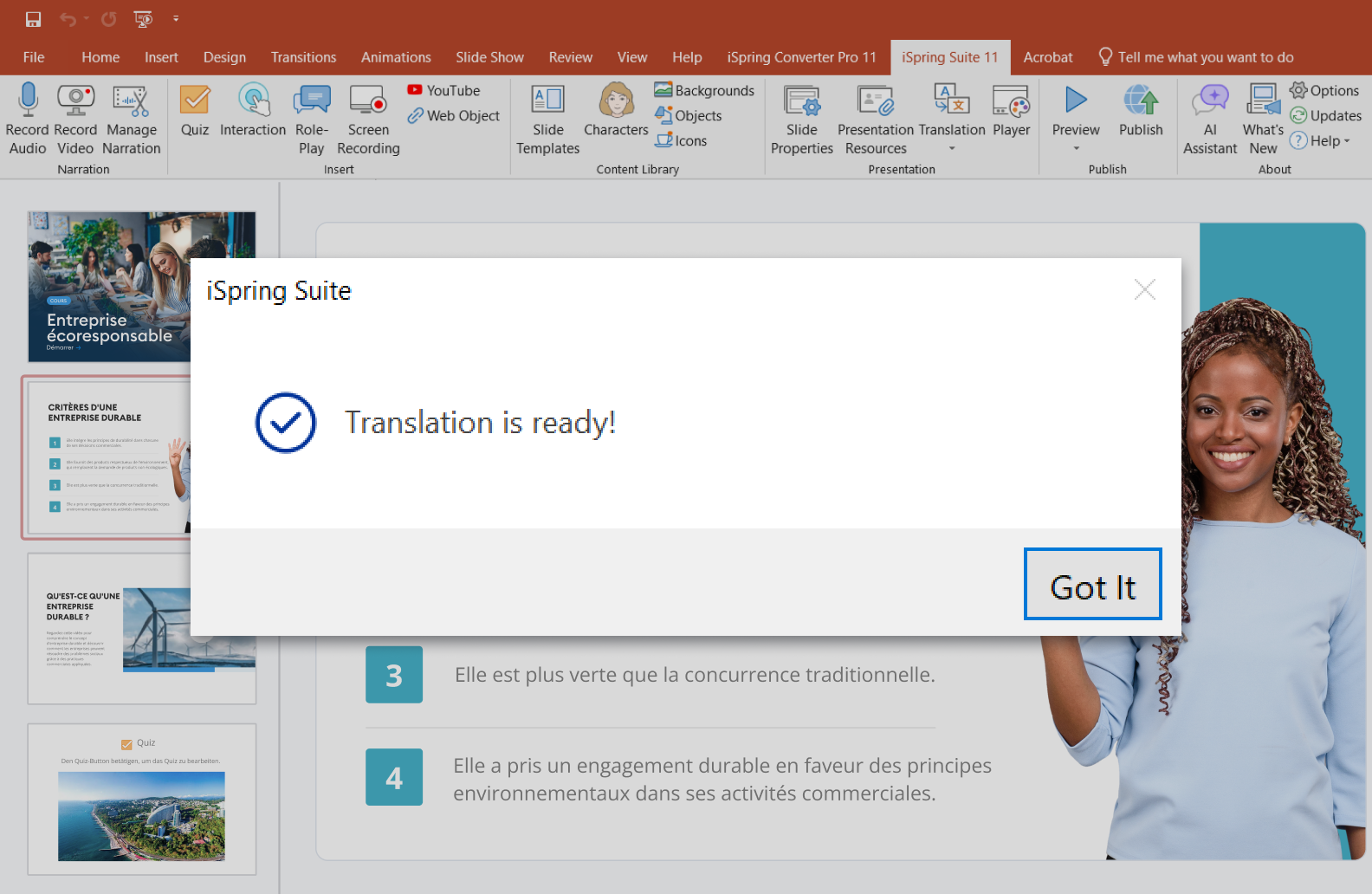This screenshot has height=894, width=1372.
Task: Open Presentation Resources
Action: click(x=875, y=120)
